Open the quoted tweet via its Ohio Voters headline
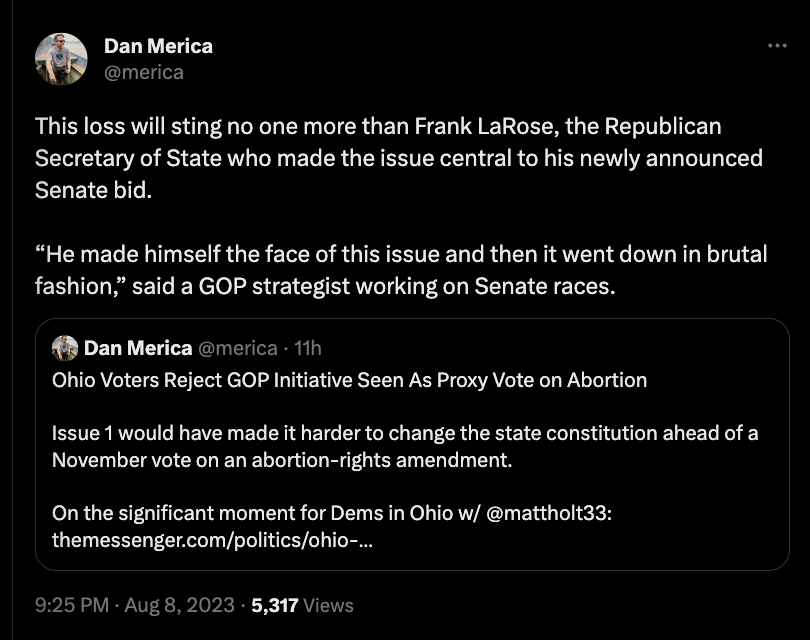This screenshot has width=810, height=640. [x=349, y=380]
